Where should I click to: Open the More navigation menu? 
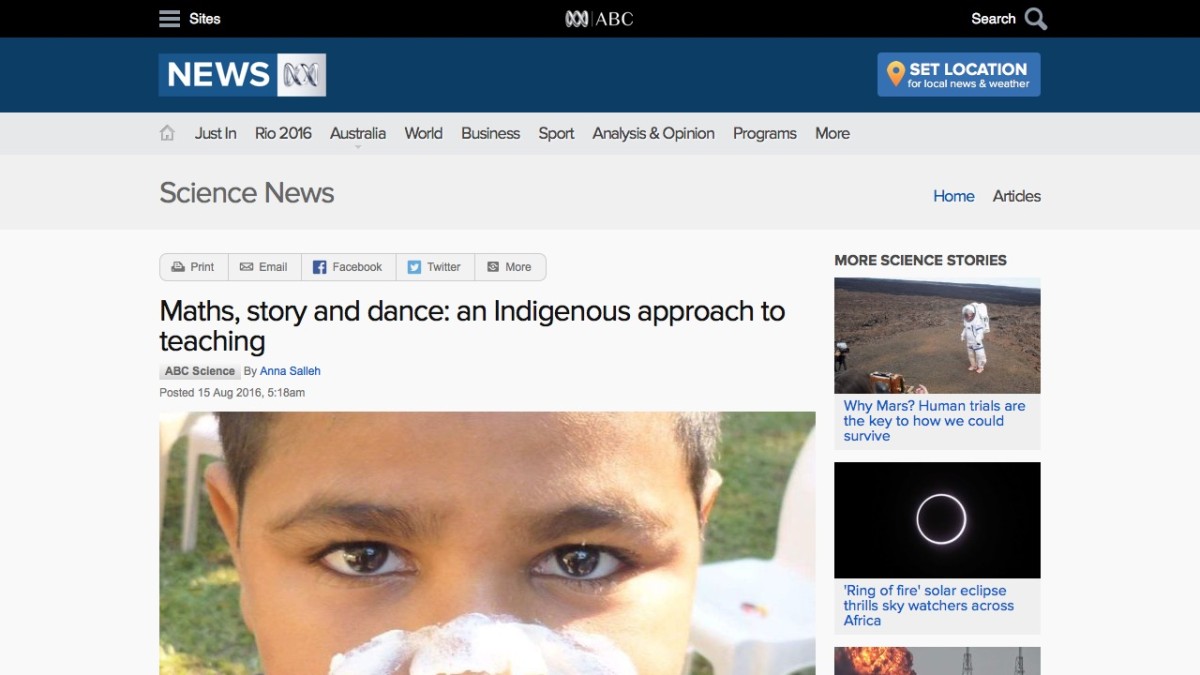(x=831, y=132)
